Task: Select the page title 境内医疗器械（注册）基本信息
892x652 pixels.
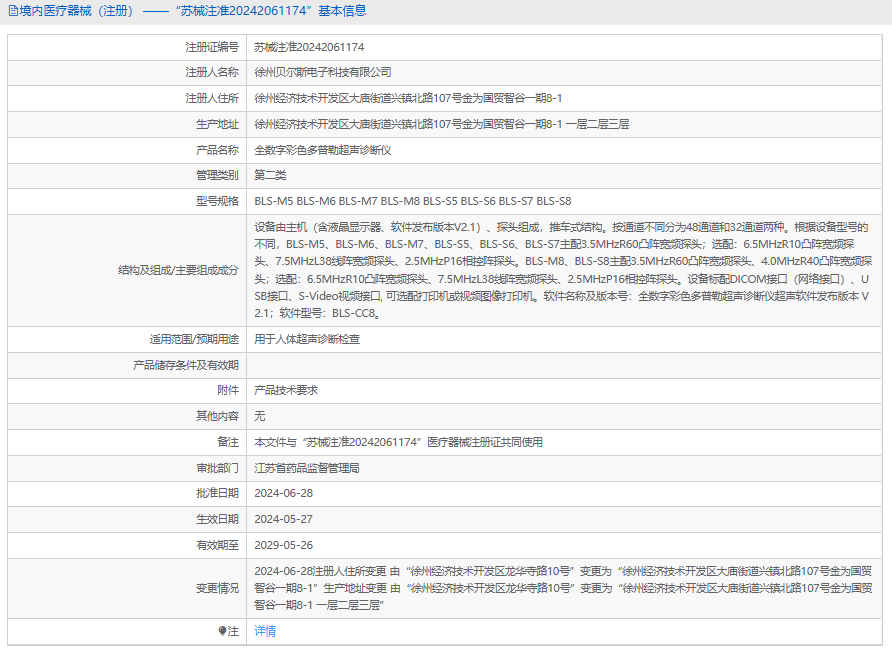Action: 192,11
